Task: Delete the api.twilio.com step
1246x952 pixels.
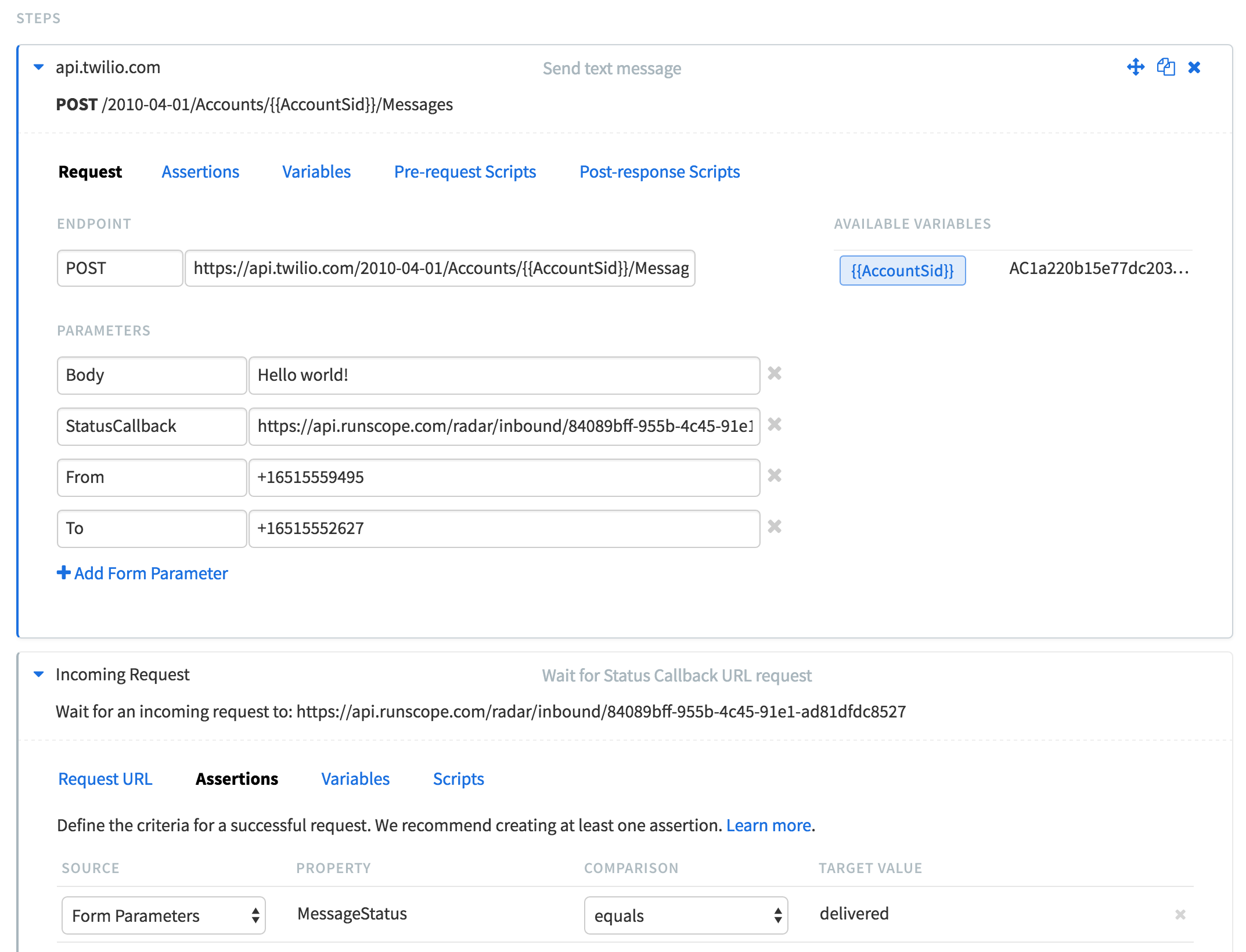Action: 1194,68
